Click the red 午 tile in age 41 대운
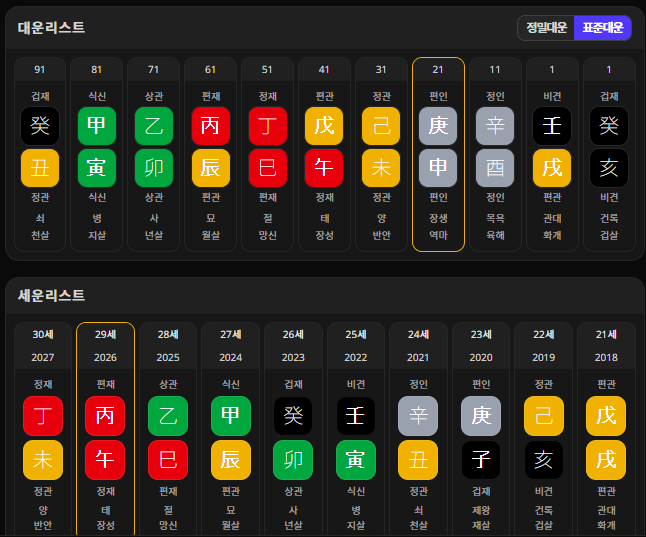 (324, 168)
